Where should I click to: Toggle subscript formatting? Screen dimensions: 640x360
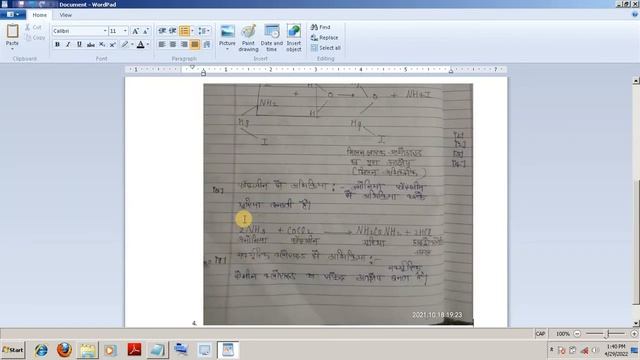click(102, 44)
